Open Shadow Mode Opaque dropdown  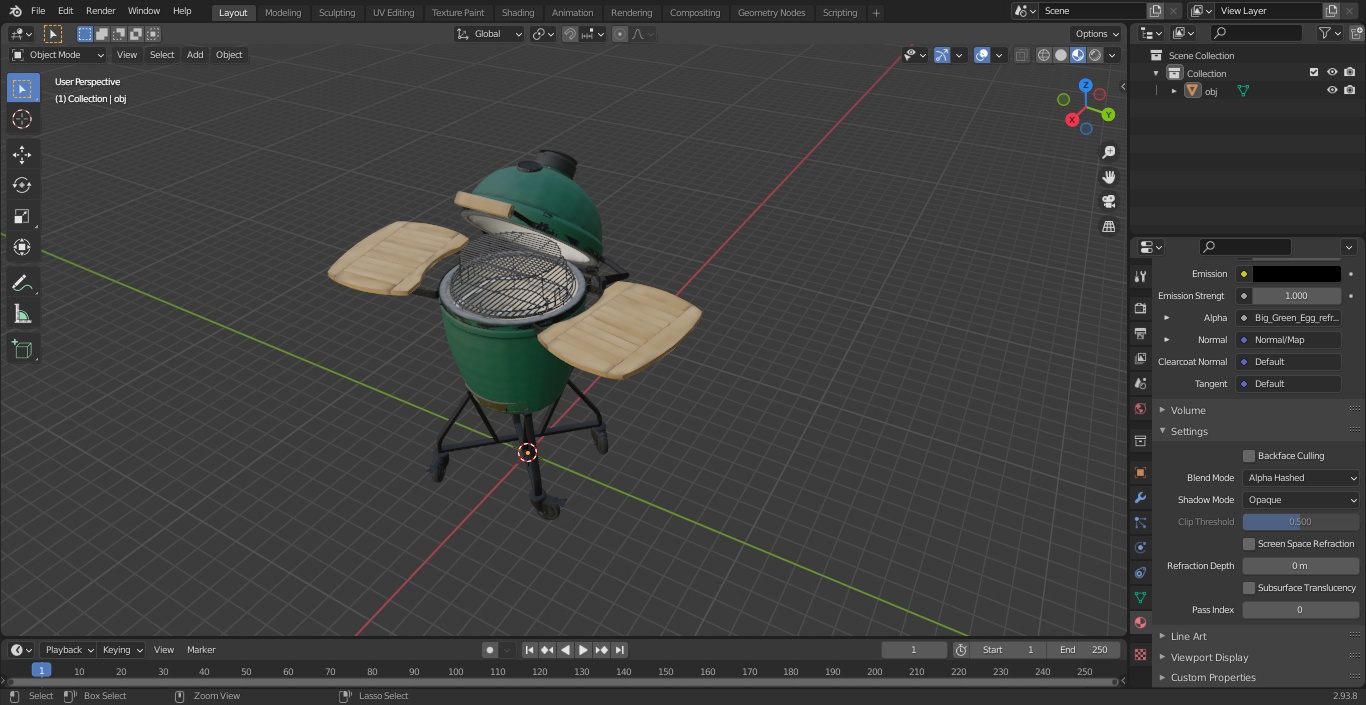pyautogui.click(x=1301, y=500)
